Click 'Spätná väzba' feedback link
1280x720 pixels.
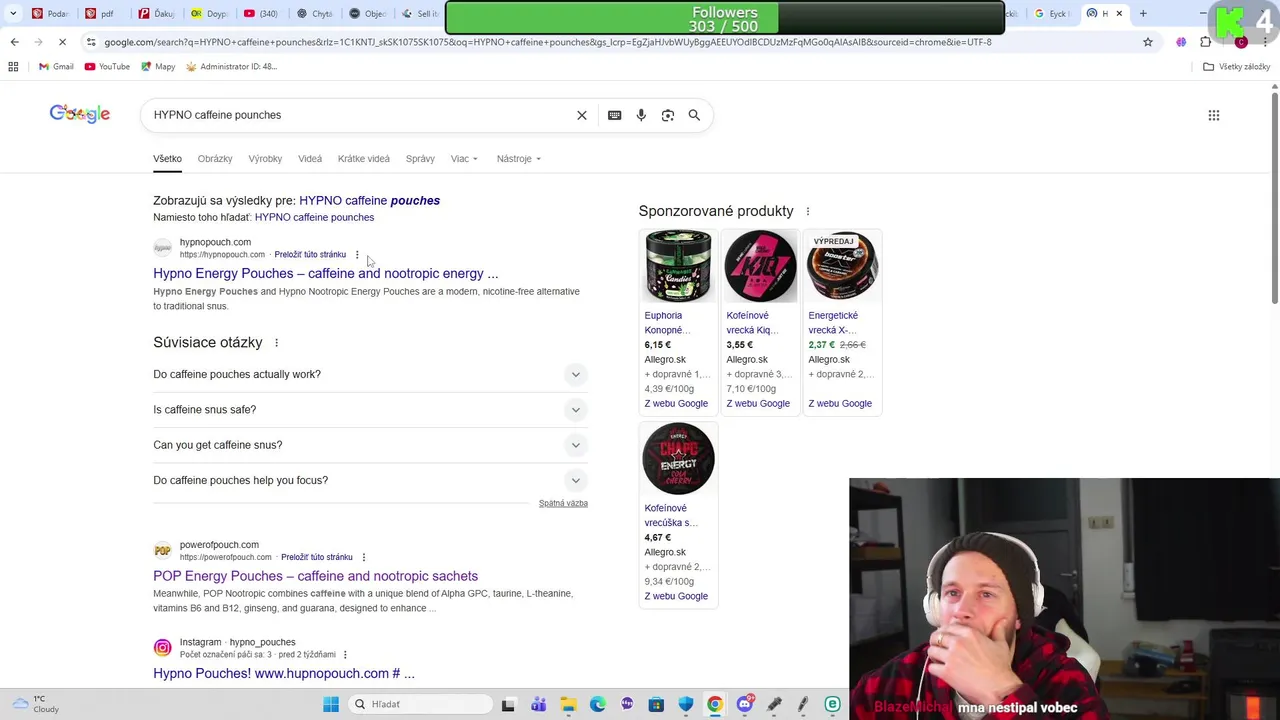coord(563,503)
